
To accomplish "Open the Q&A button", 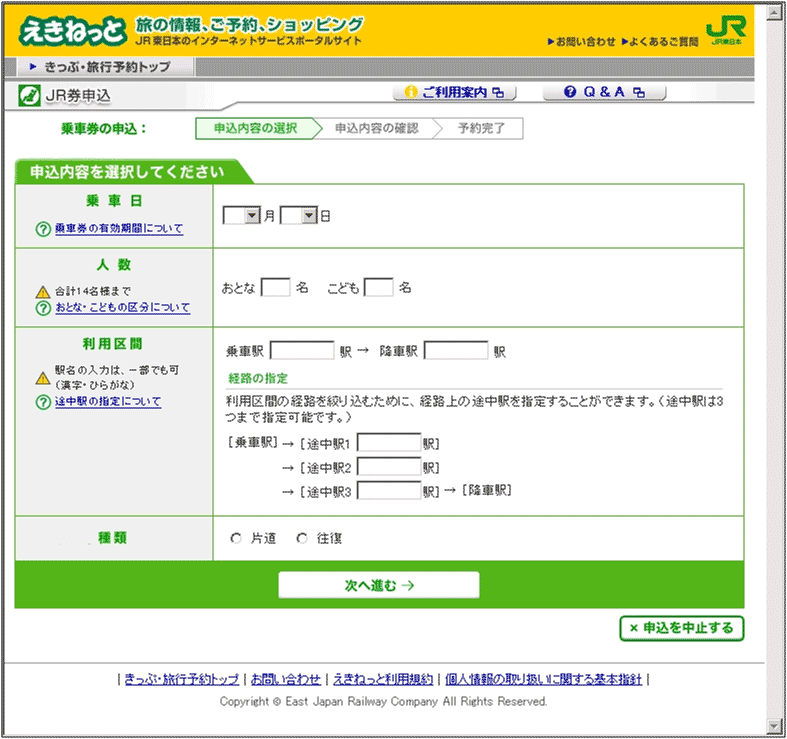I will coord(604,92).
